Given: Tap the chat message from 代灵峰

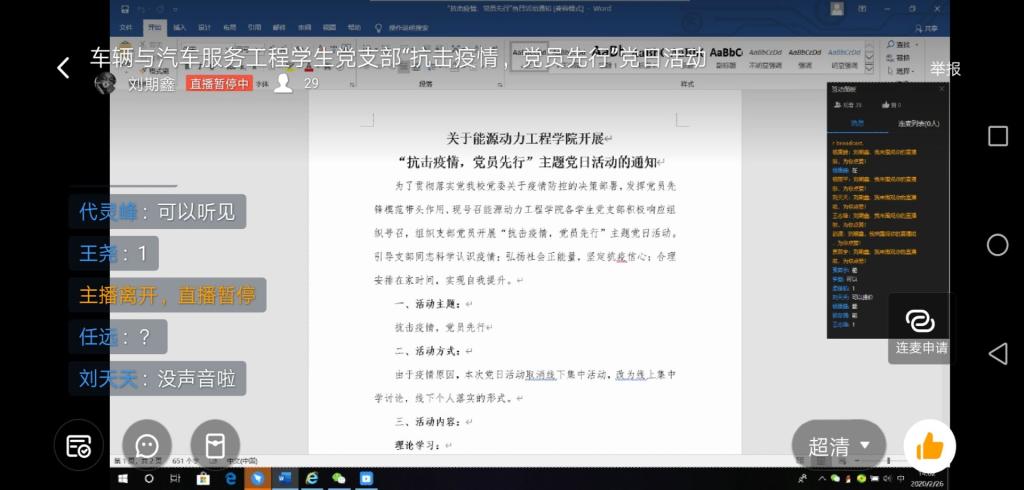Looking at the screenshot, I should (158, 211).
